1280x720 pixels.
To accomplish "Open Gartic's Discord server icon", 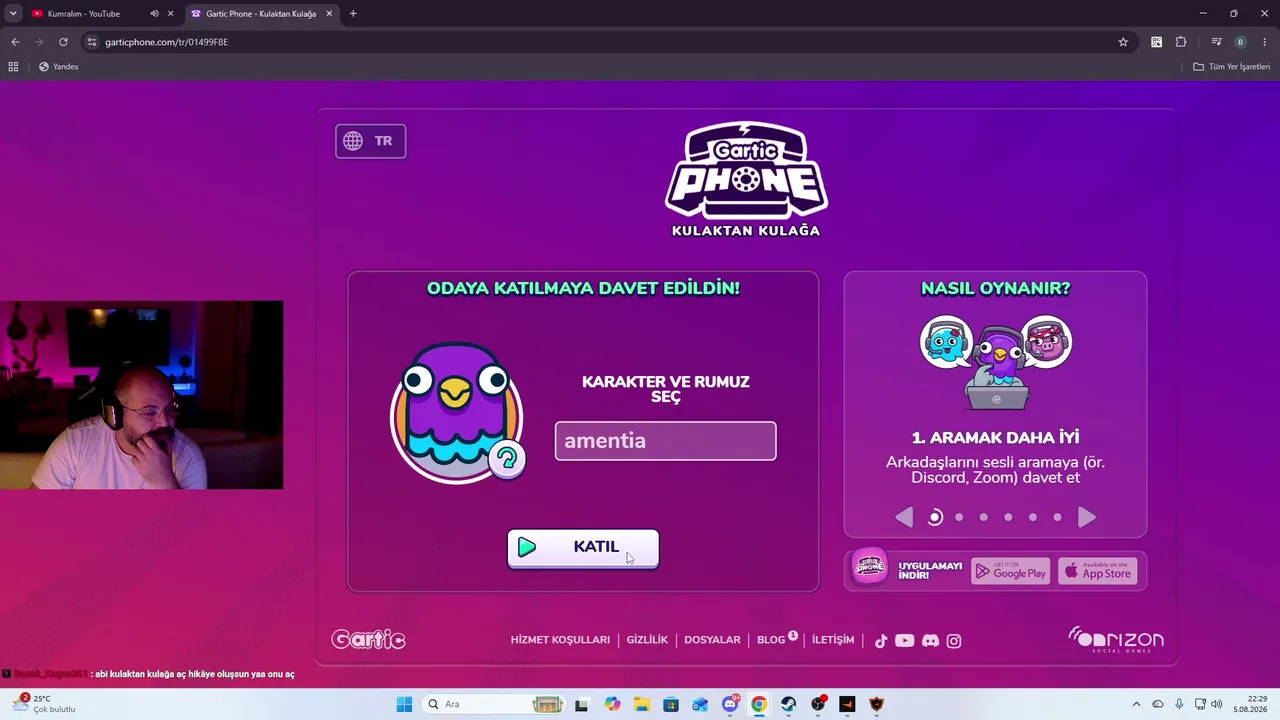I will coord(930,641).
